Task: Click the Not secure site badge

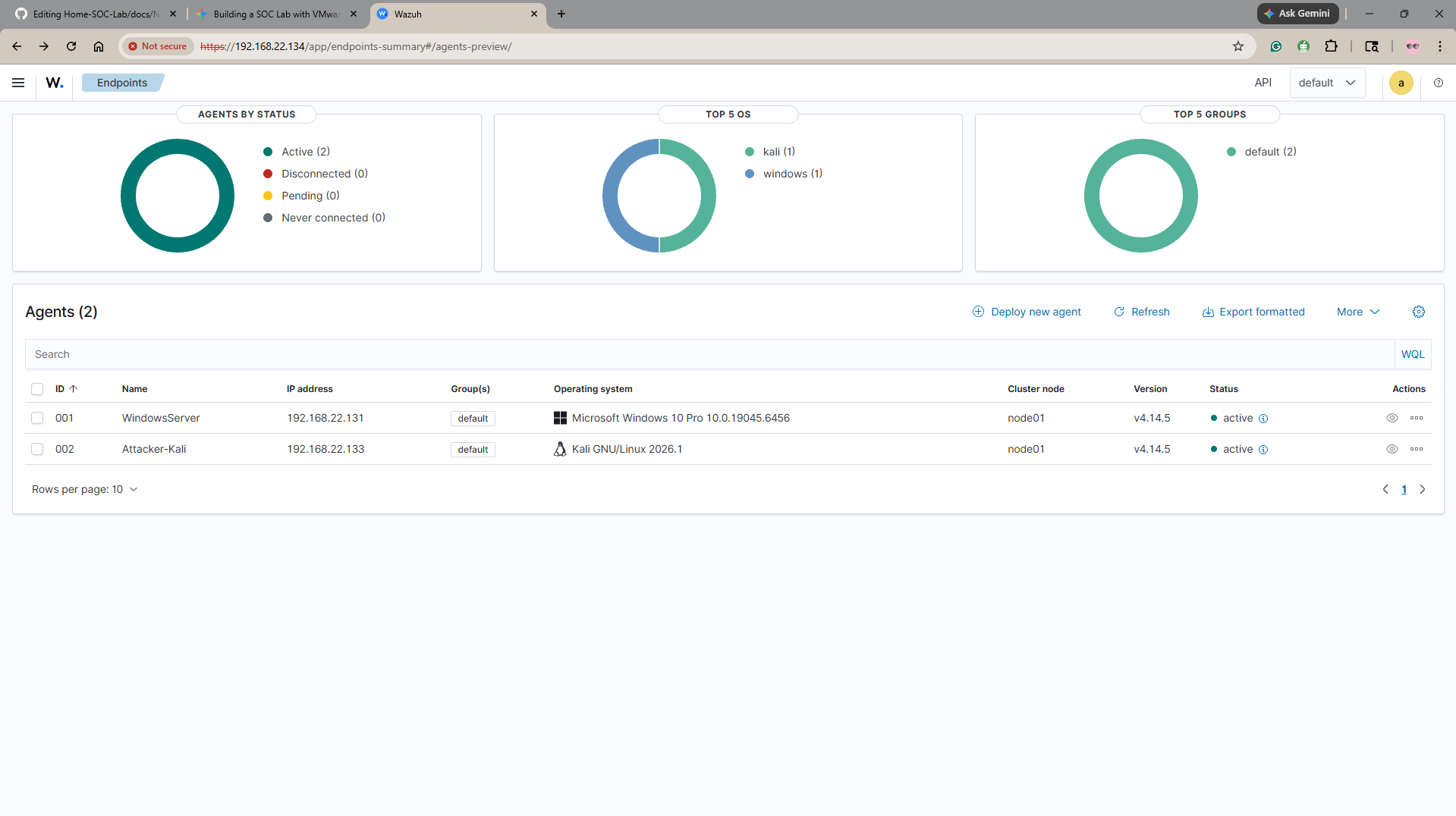Action: pos(157,46)
